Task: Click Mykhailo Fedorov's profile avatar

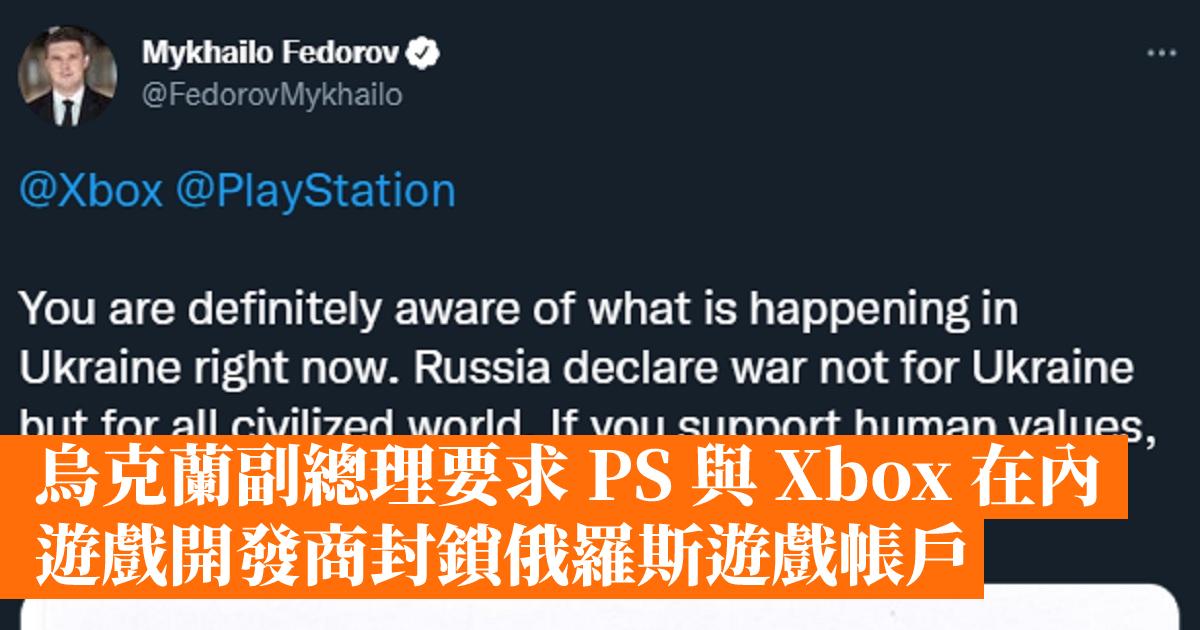Action: (68, 76)
